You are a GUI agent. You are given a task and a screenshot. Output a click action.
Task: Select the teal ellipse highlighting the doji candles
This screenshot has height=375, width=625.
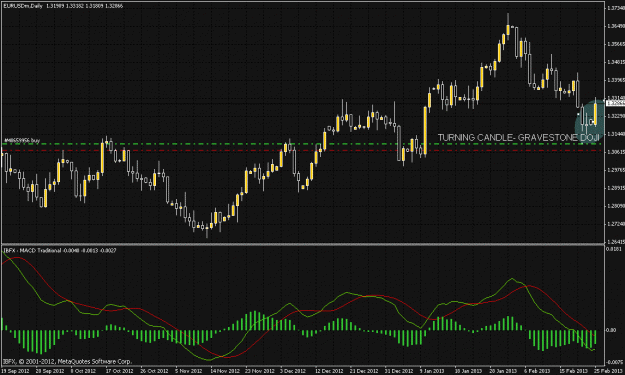click(x=589, y=123)
